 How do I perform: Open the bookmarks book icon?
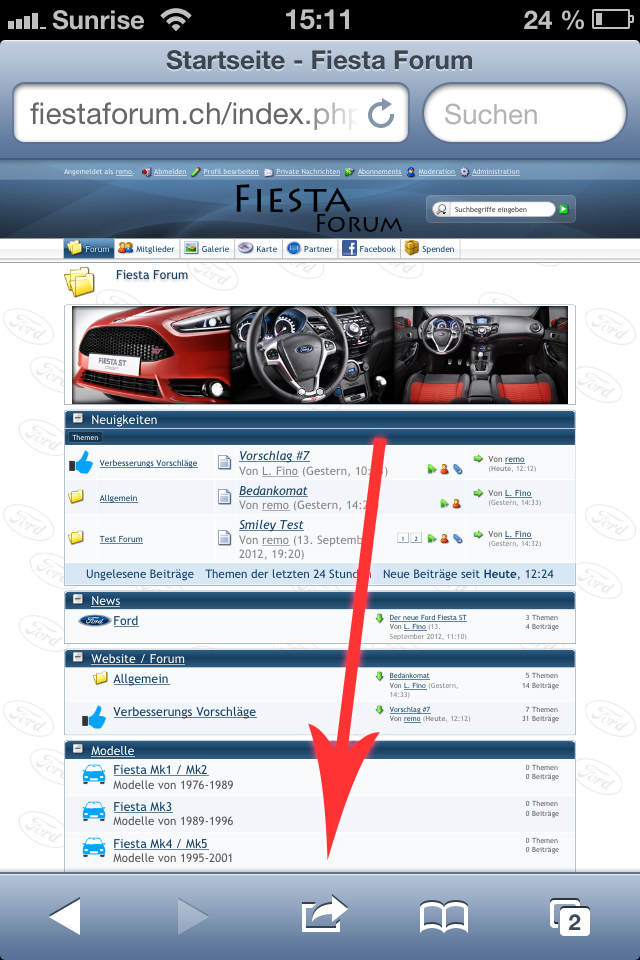tap(444, 915)
